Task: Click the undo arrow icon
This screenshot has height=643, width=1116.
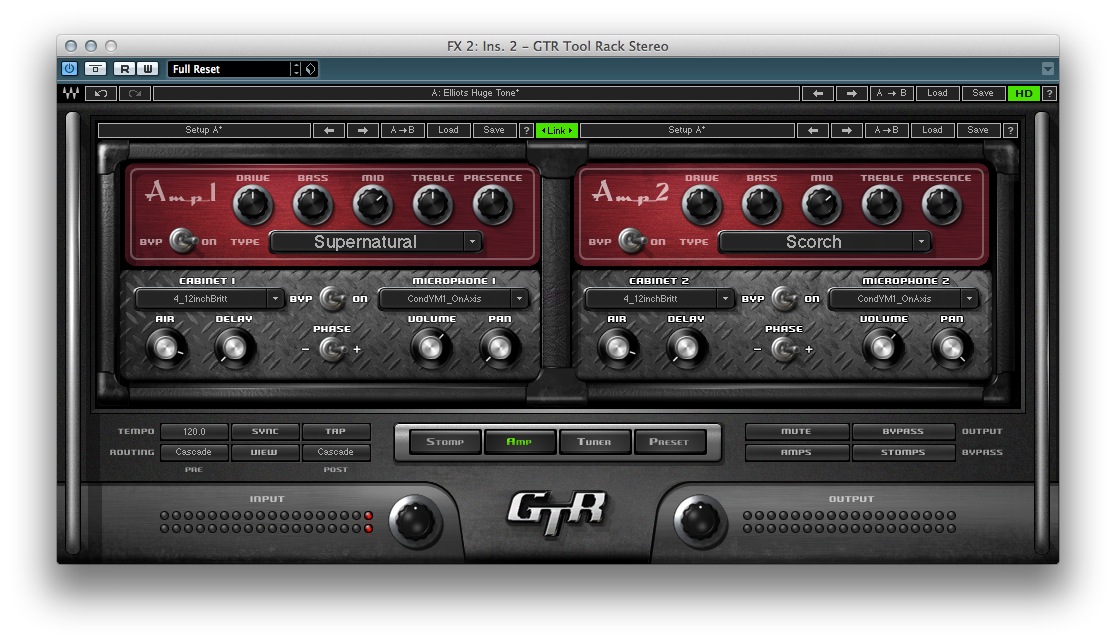Action: [101, 93]
